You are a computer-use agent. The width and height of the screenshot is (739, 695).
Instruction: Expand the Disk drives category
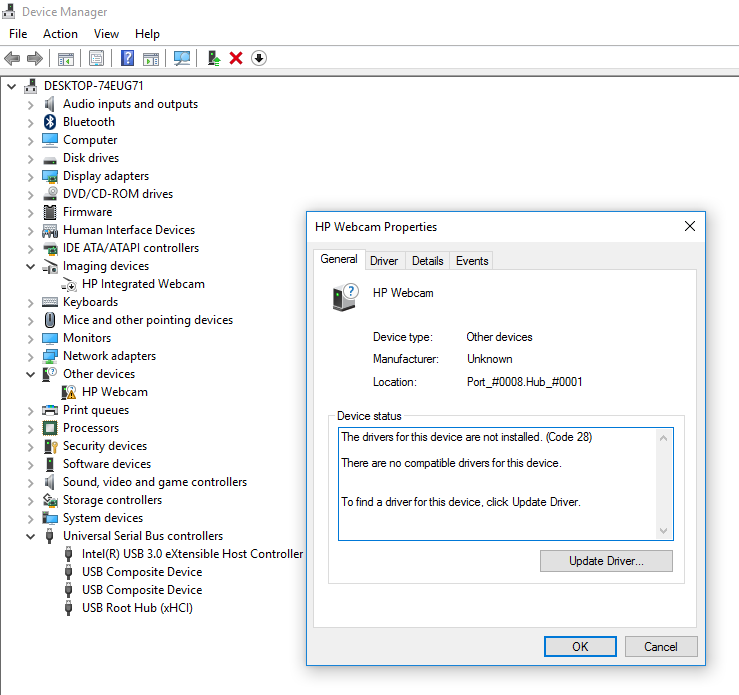(x=31, y=159)
